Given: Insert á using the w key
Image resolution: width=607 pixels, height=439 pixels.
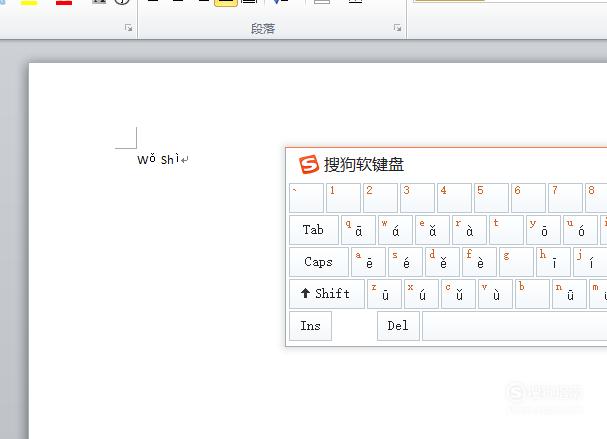Looking at the screenshot, I should [395, 230].
